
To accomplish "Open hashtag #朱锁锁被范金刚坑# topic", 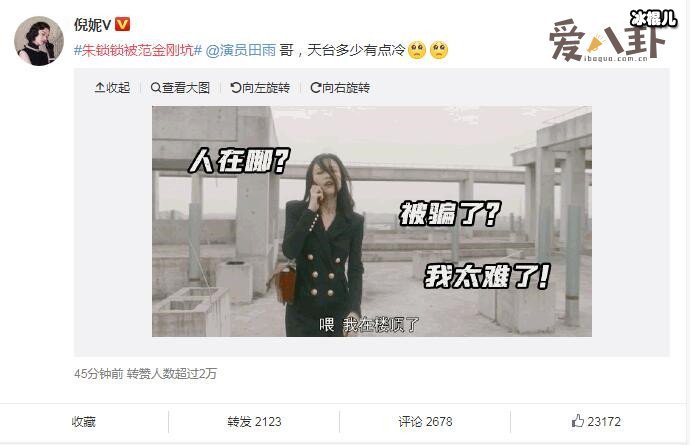I will pos(138,50).
